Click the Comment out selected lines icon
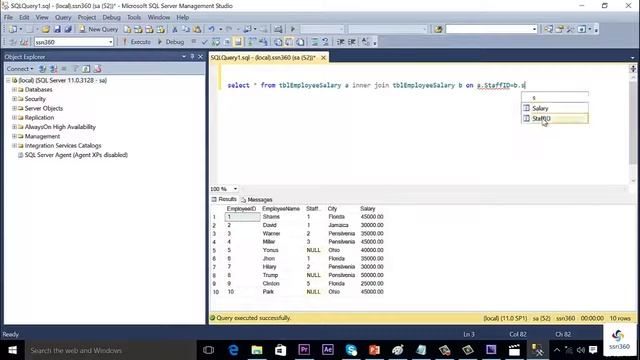Image resolution: width=640 pixels, height=360 pixels. [x=315, y=42]
